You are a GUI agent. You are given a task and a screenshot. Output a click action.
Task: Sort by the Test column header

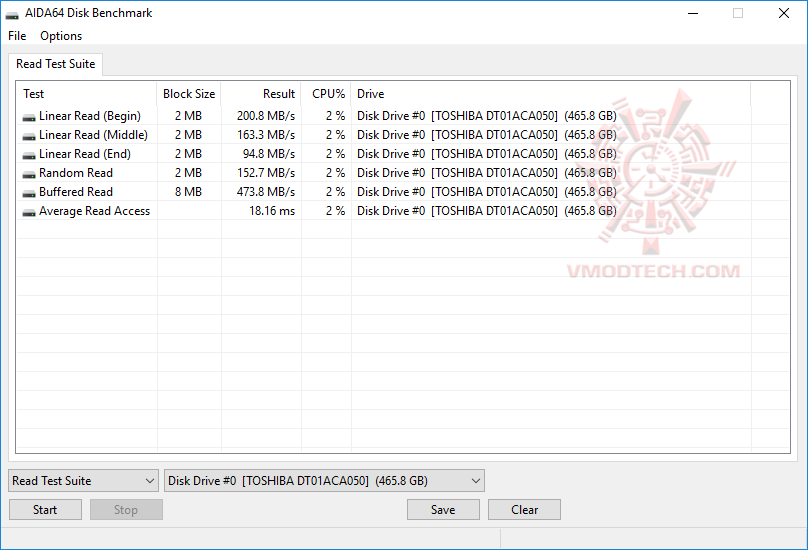click(87, 94)
